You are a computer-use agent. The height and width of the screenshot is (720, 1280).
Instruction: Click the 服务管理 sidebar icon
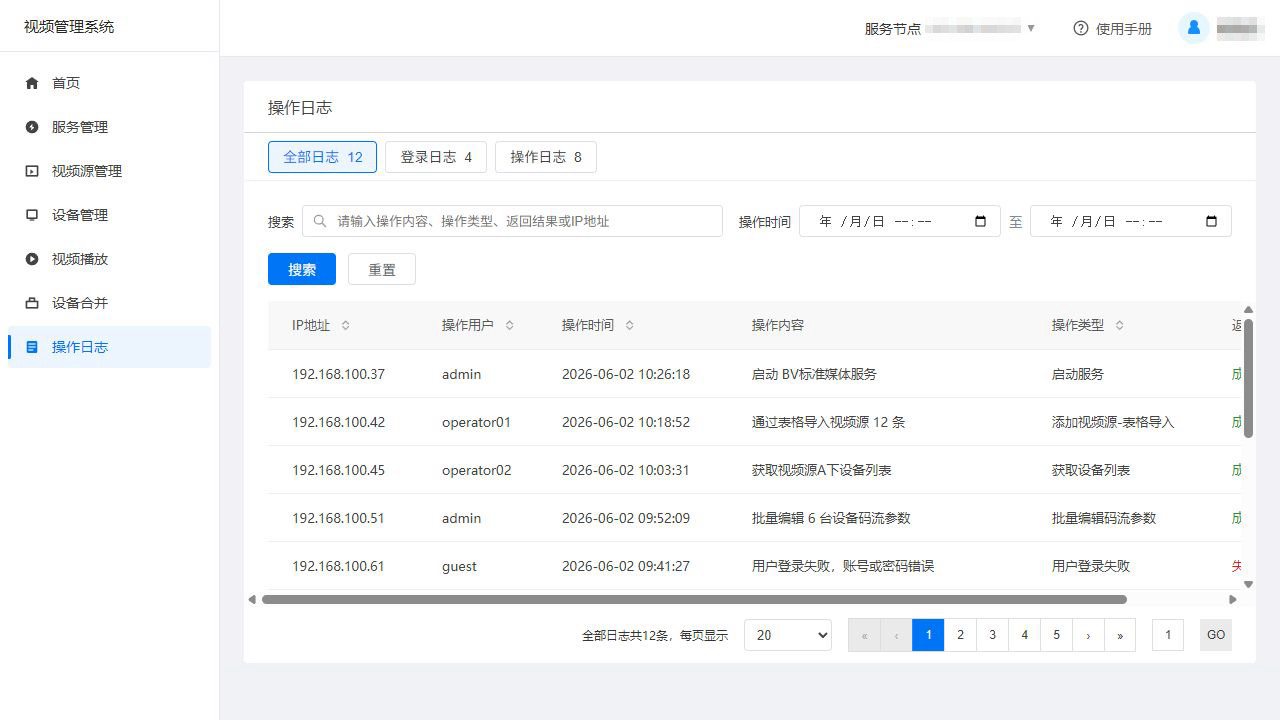pos(32,127)
